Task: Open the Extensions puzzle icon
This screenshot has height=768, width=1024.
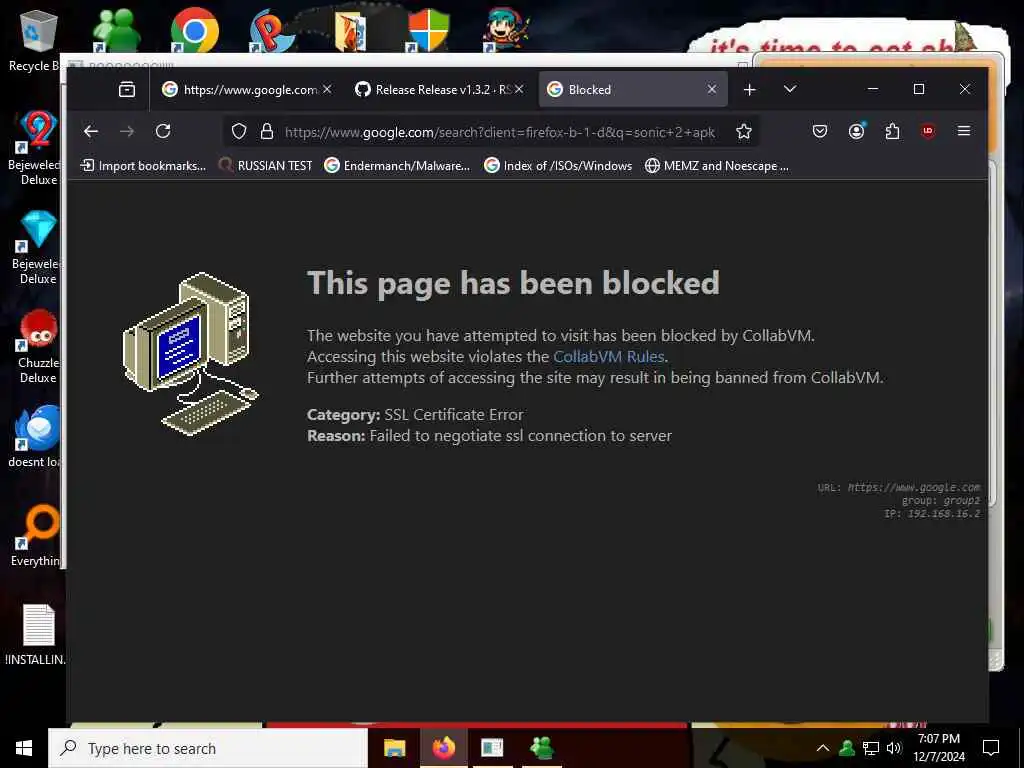Action: pyautogui.click(x=892, y=131)
